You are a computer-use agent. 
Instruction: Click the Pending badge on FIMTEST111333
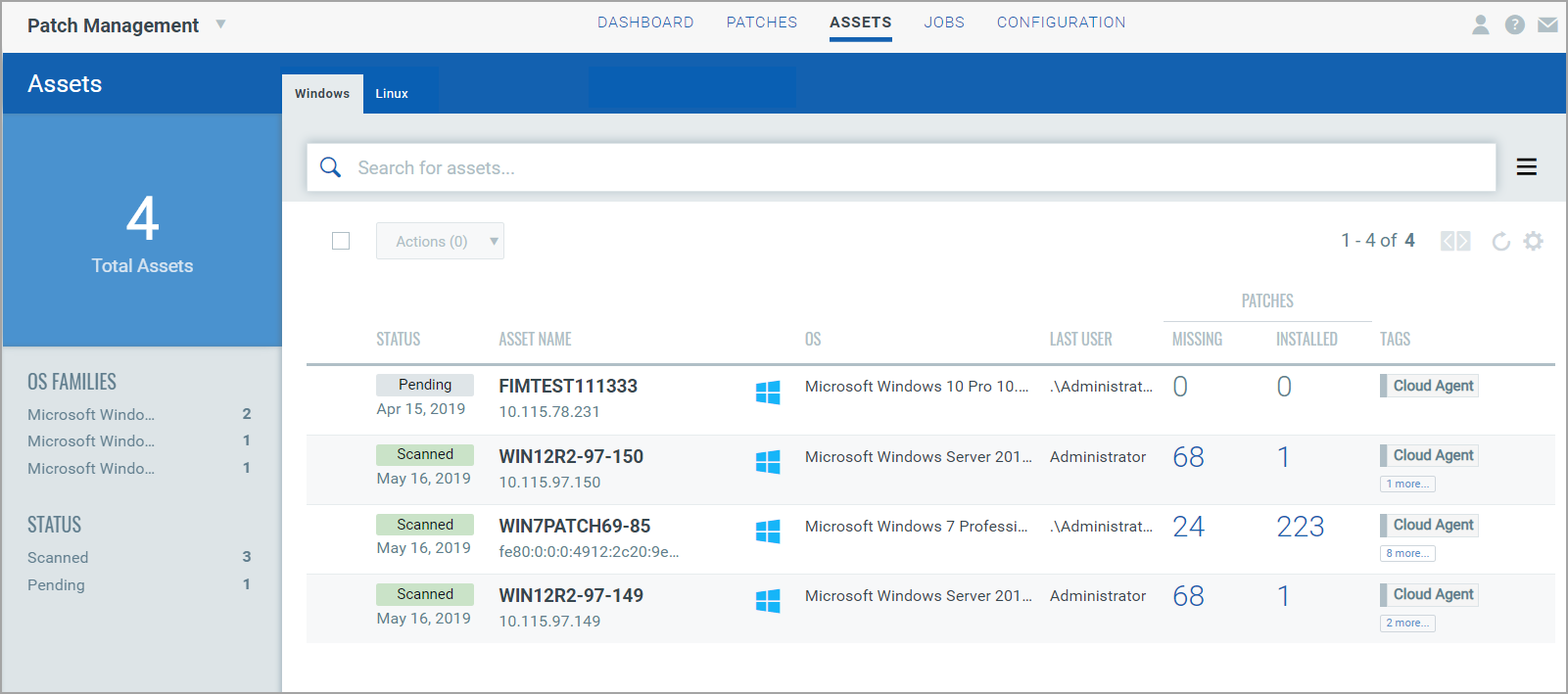click(x=425, y=385)
